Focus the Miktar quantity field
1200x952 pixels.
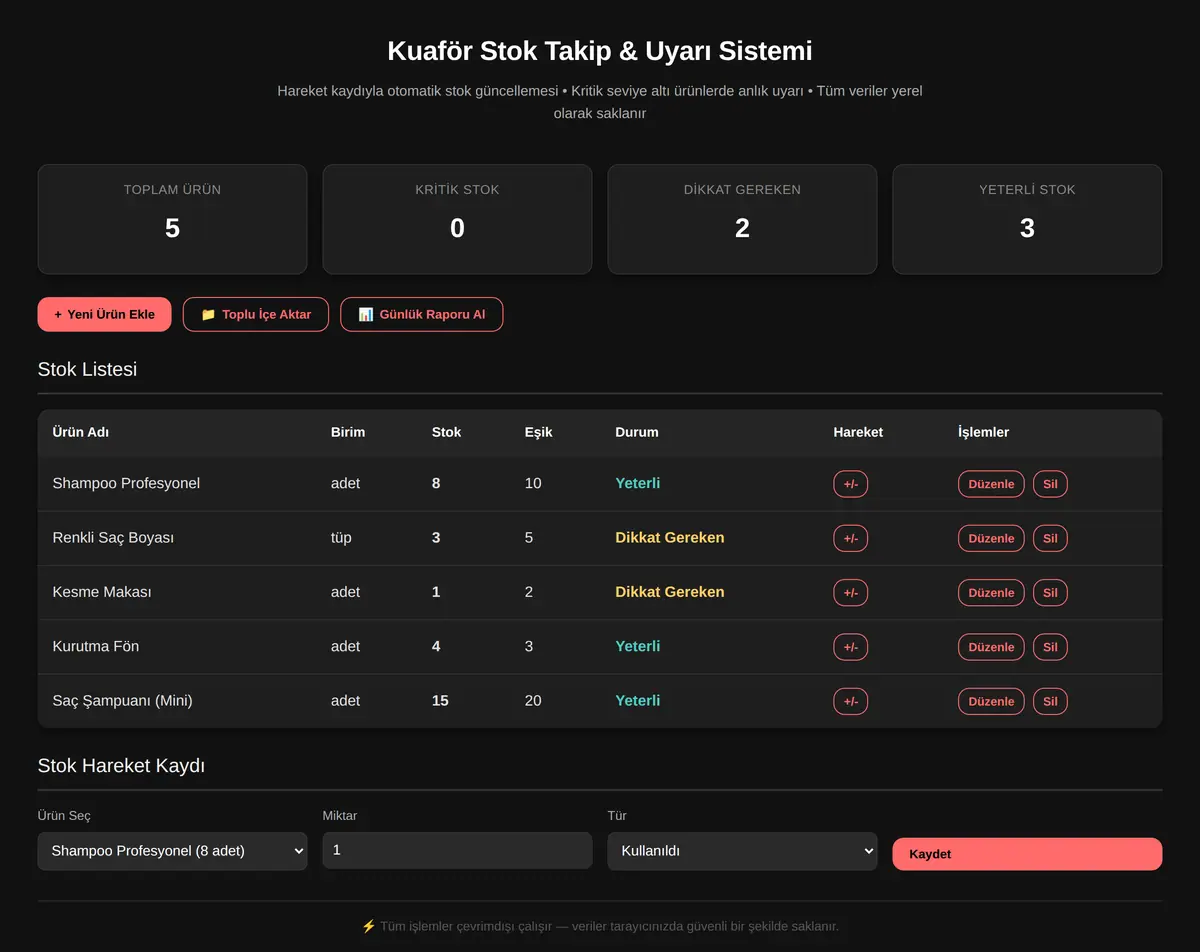457,850
